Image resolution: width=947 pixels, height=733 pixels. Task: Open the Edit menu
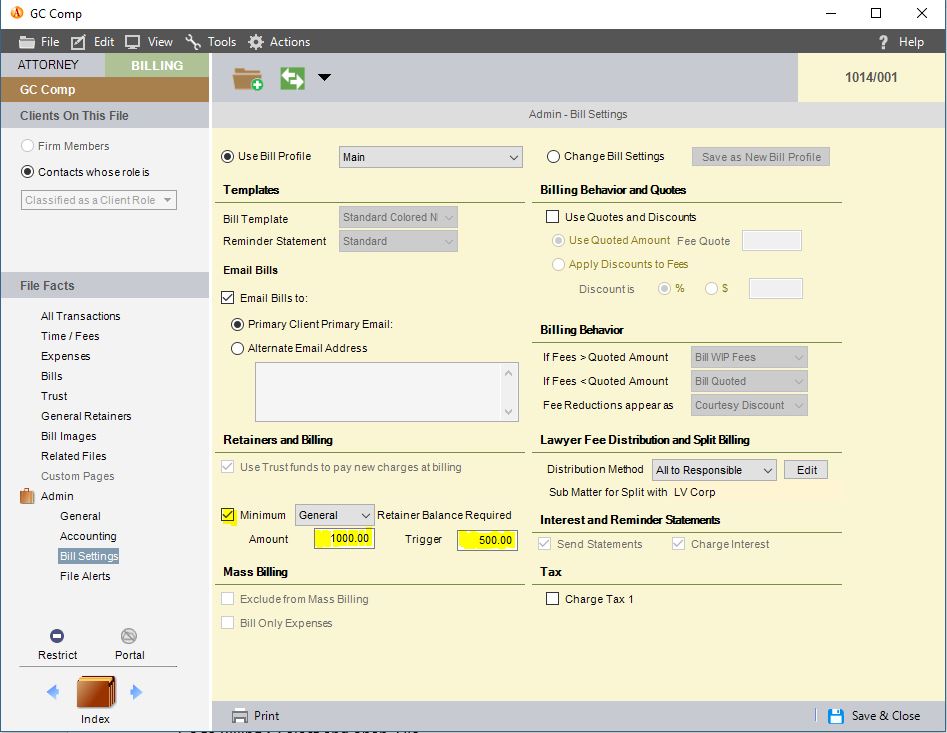(104, 42)
